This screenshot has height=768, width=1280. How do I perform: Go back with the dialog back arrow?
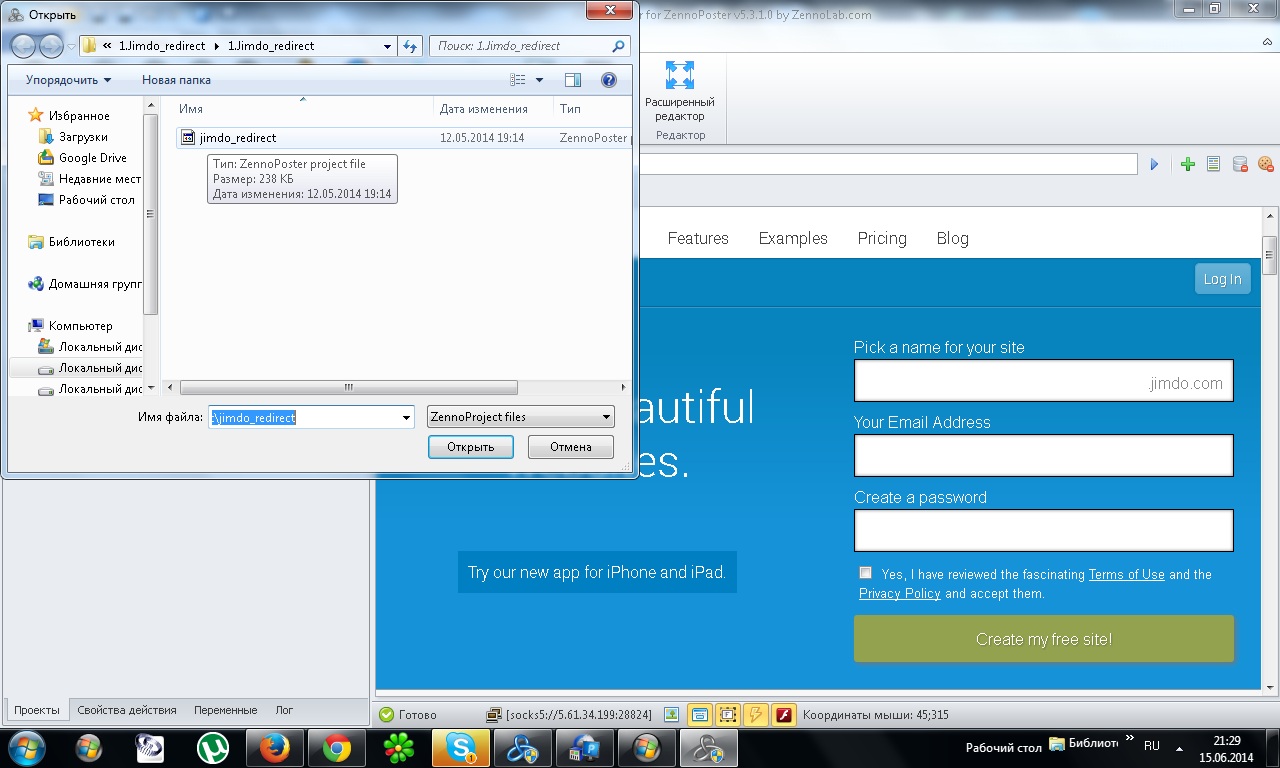point(23,46)
